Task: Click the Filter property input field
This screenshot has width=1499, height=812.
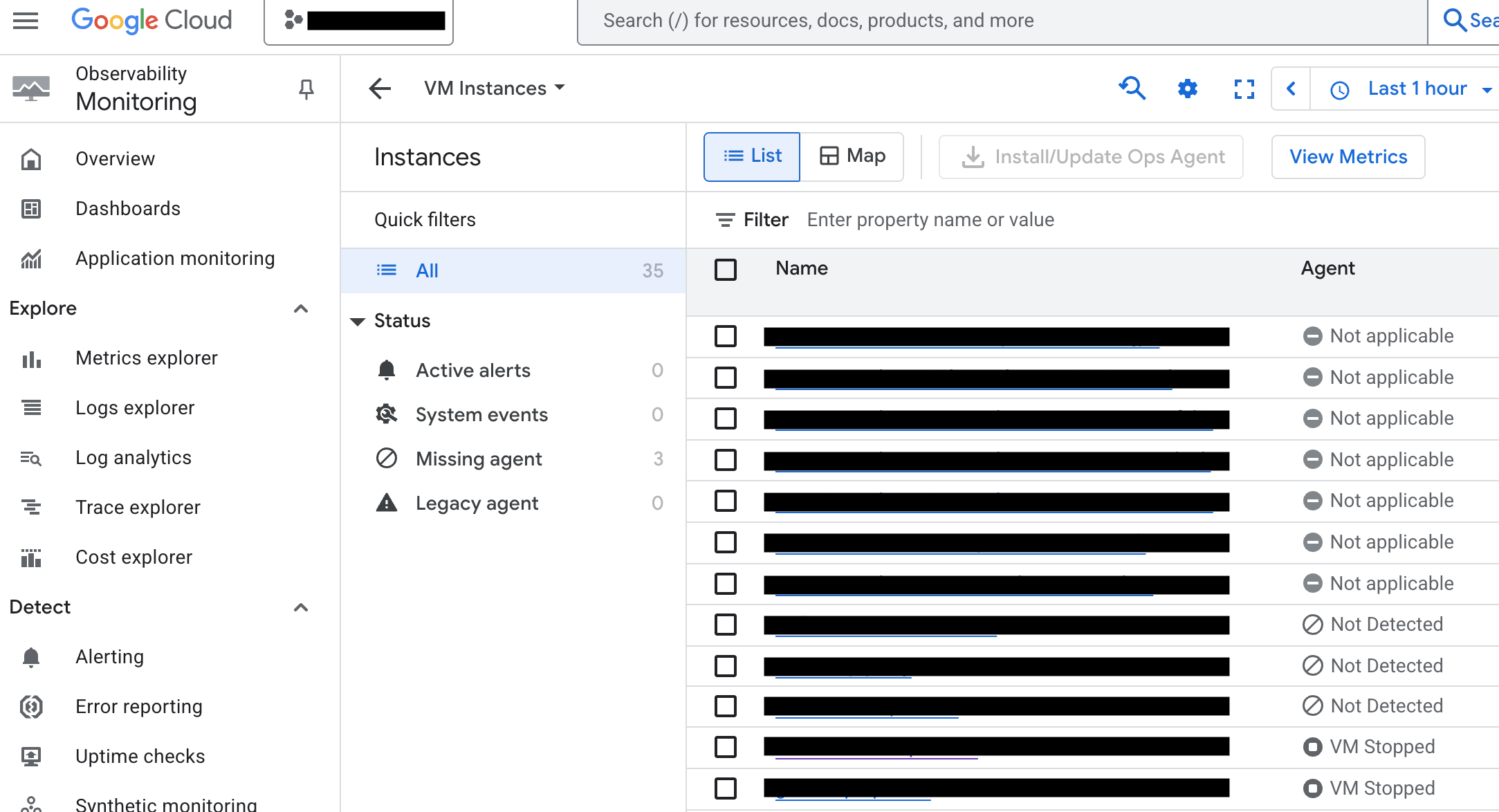Action: (x=930, y=220)
